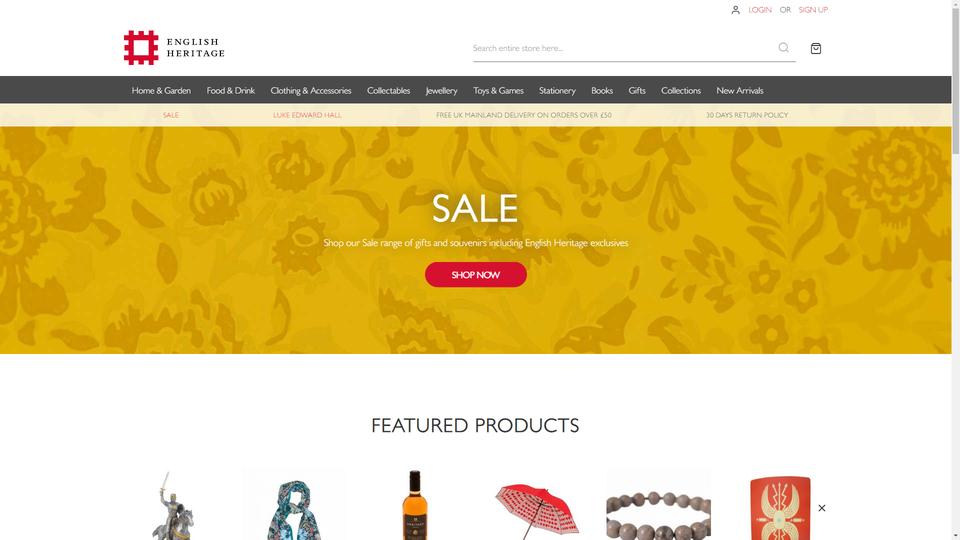This screenshot has width=960, height=540.
Task: Open the Luke Edward Hall link
Action: pyautogui.click(x=307, y=115)
